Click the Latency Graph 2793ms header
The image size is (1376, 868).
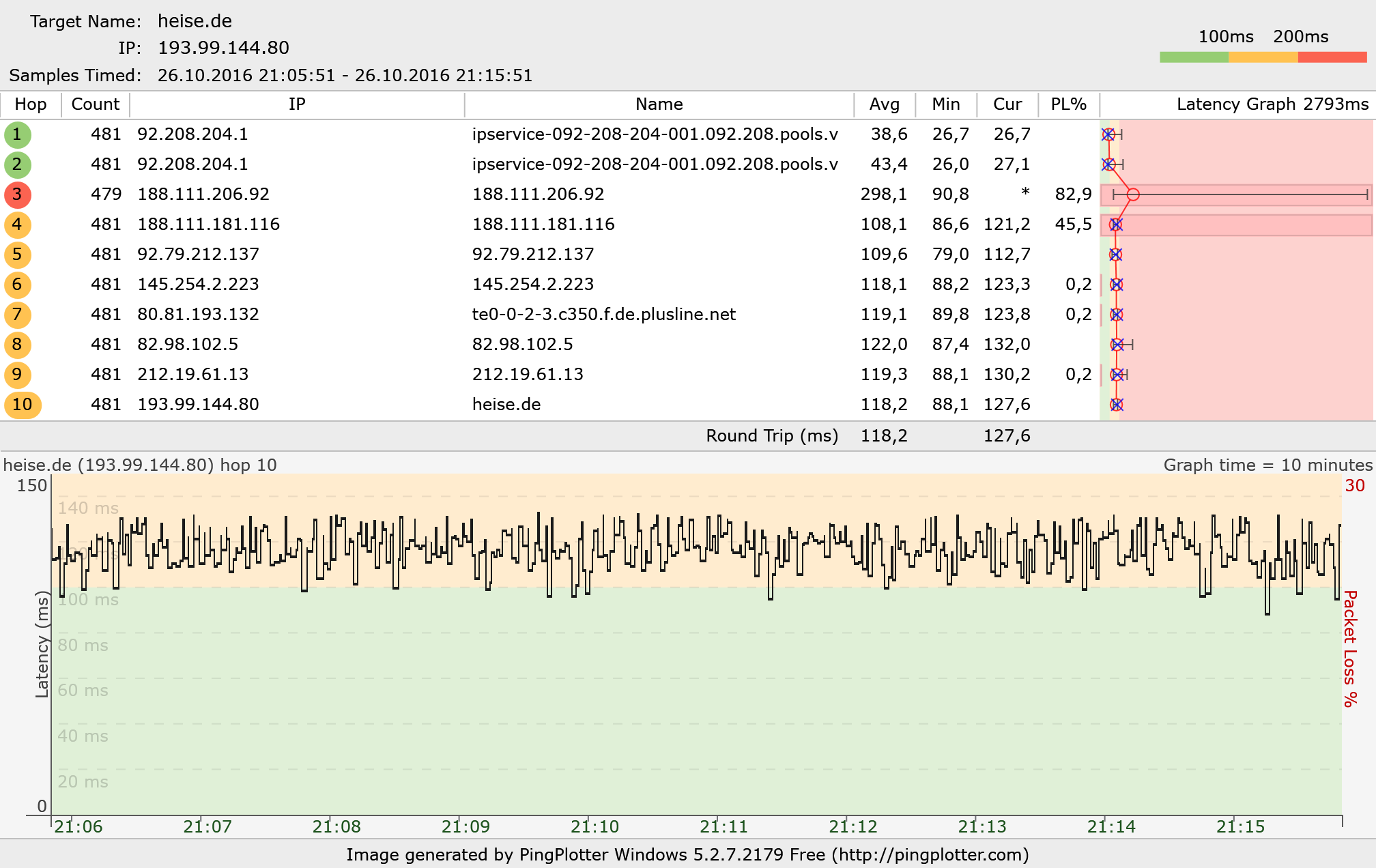point(1272,104)
